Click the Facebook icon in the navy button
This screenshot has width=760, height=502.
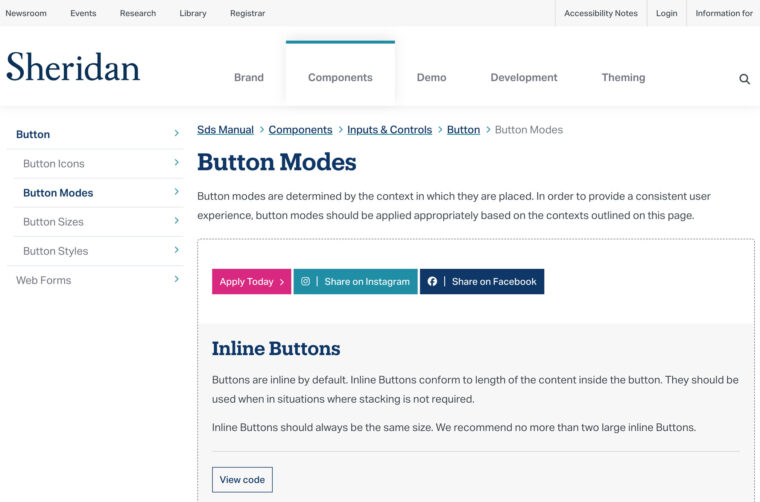[432, 282]
